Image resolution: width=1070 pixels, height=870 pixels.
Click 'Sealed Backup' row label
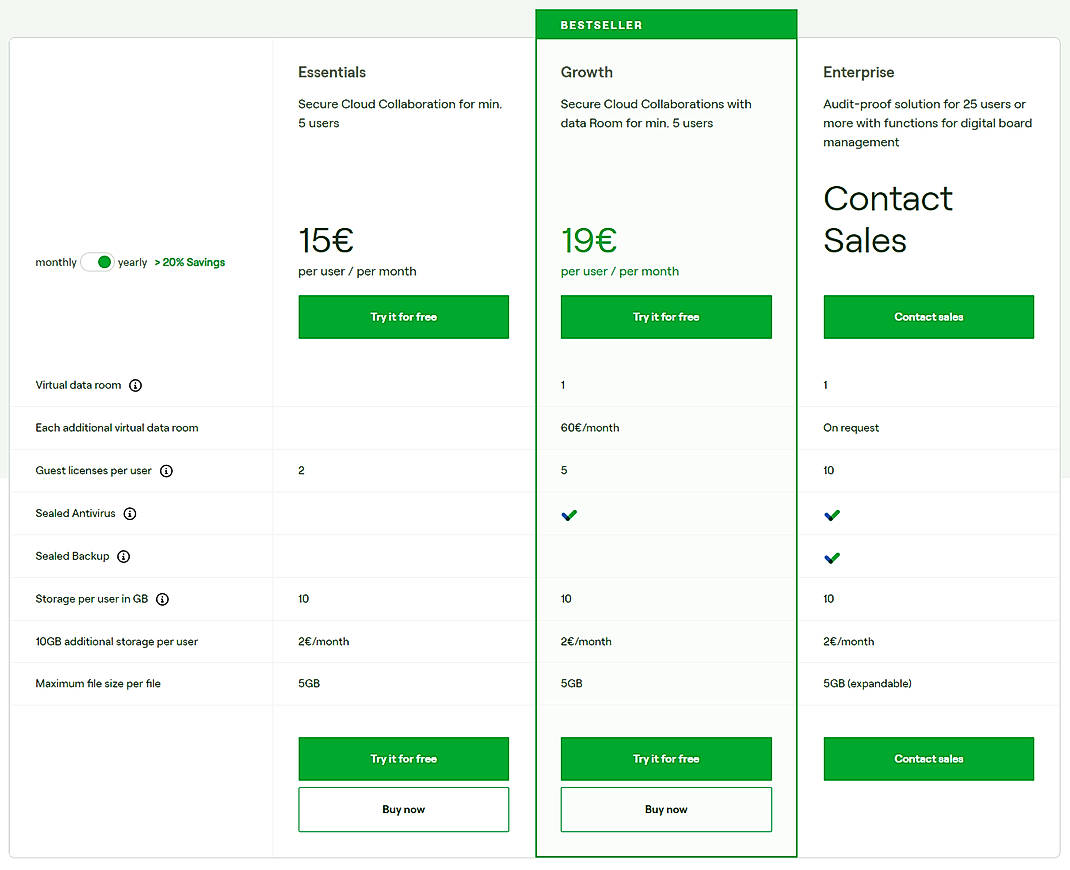[x=72, y=557]
